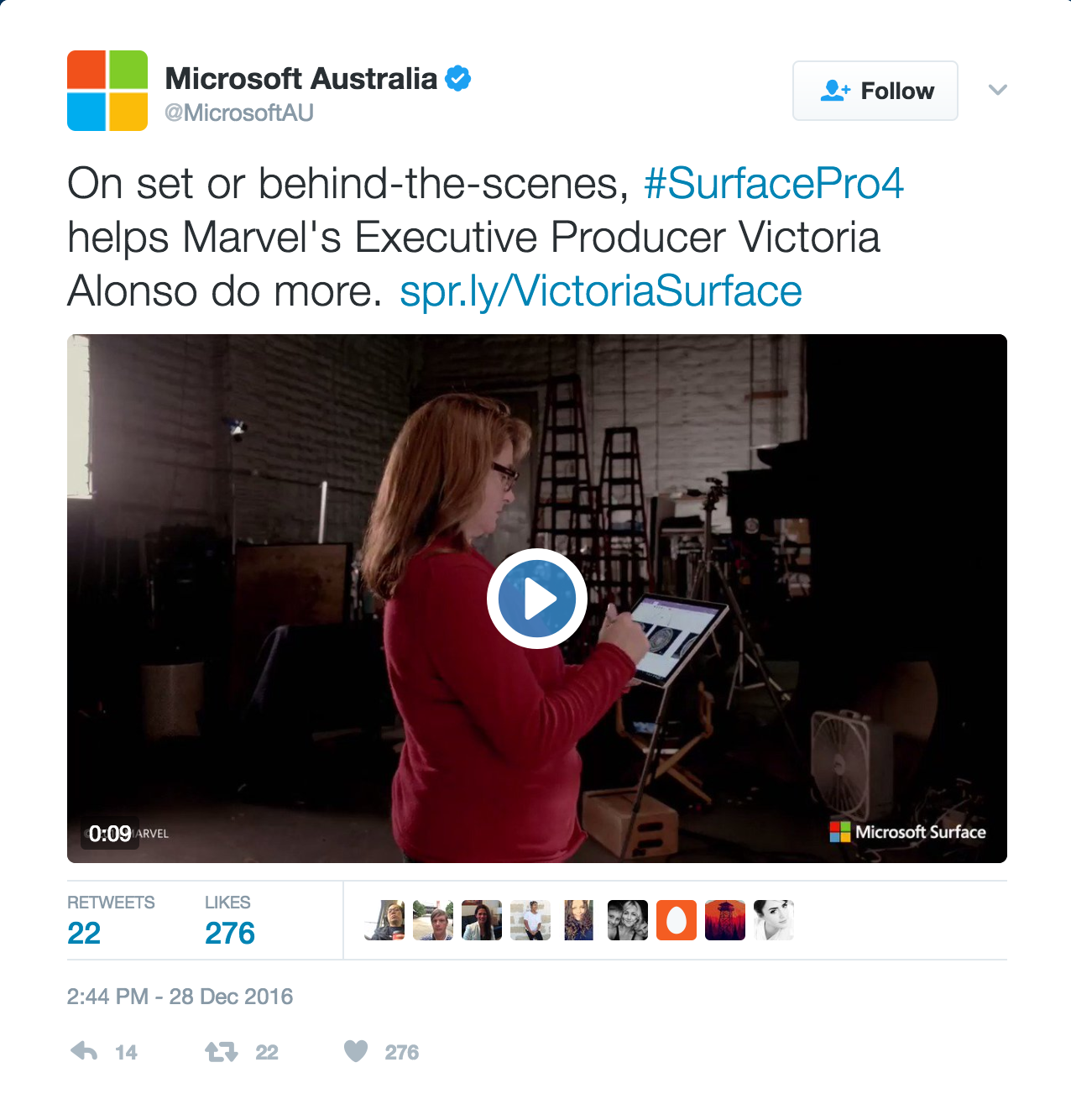Screen dimensions: 1071x1120
Task: View the 276 likes list
Action: [229, 933]
